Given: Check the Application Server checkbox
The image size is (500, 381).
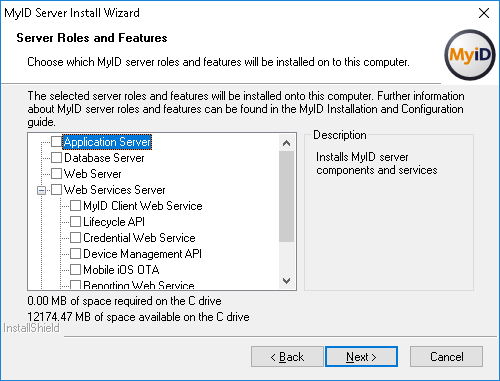Looking at the screenshot, I should pyautogui.click(x=56, y=141).
